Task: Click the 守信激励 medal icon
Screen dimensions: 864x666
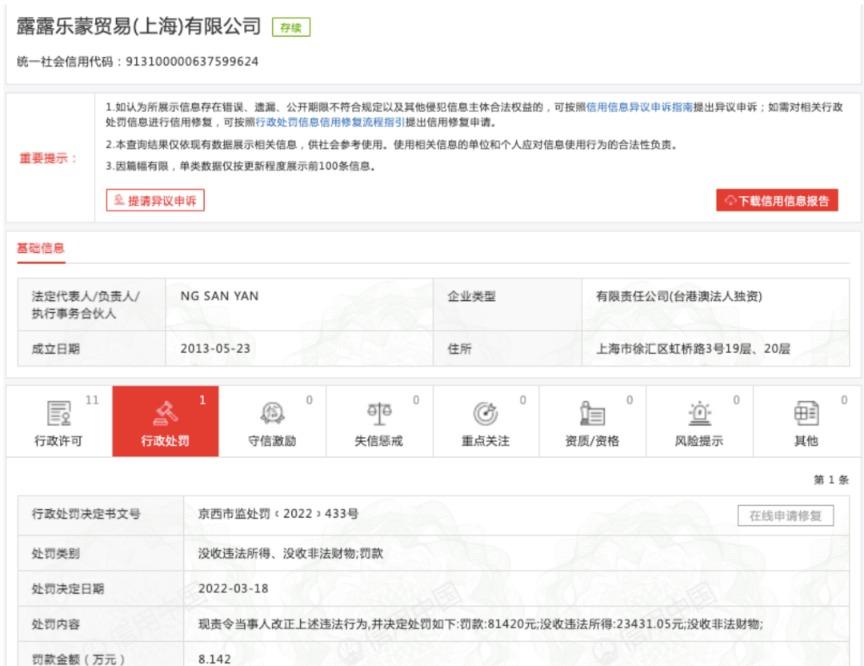Action: pyautogui.click(x=271, y=412)
